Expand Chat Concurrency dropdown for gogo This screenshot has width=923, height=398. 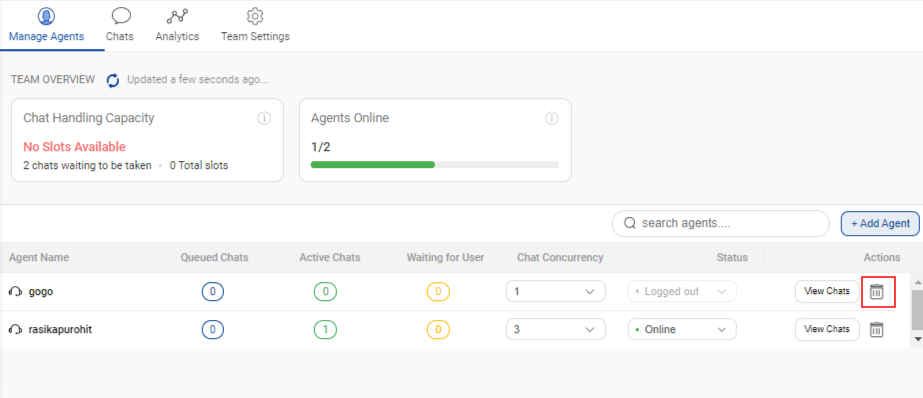(x=556, y=291)
